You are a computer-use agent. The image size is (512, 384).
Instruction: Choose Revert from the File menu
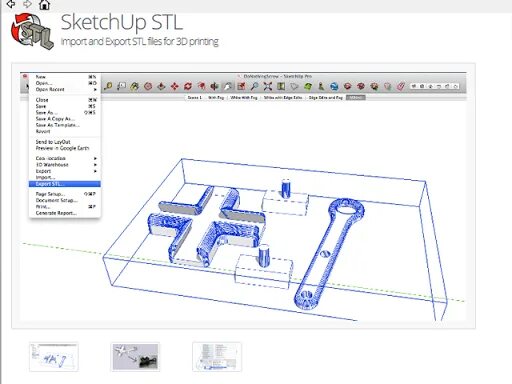click(65, 132)
